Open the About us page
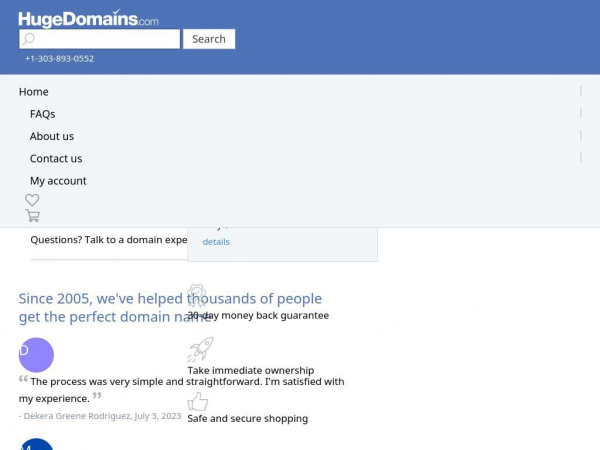This screenshot has width=600, height=450. [52, 136]
